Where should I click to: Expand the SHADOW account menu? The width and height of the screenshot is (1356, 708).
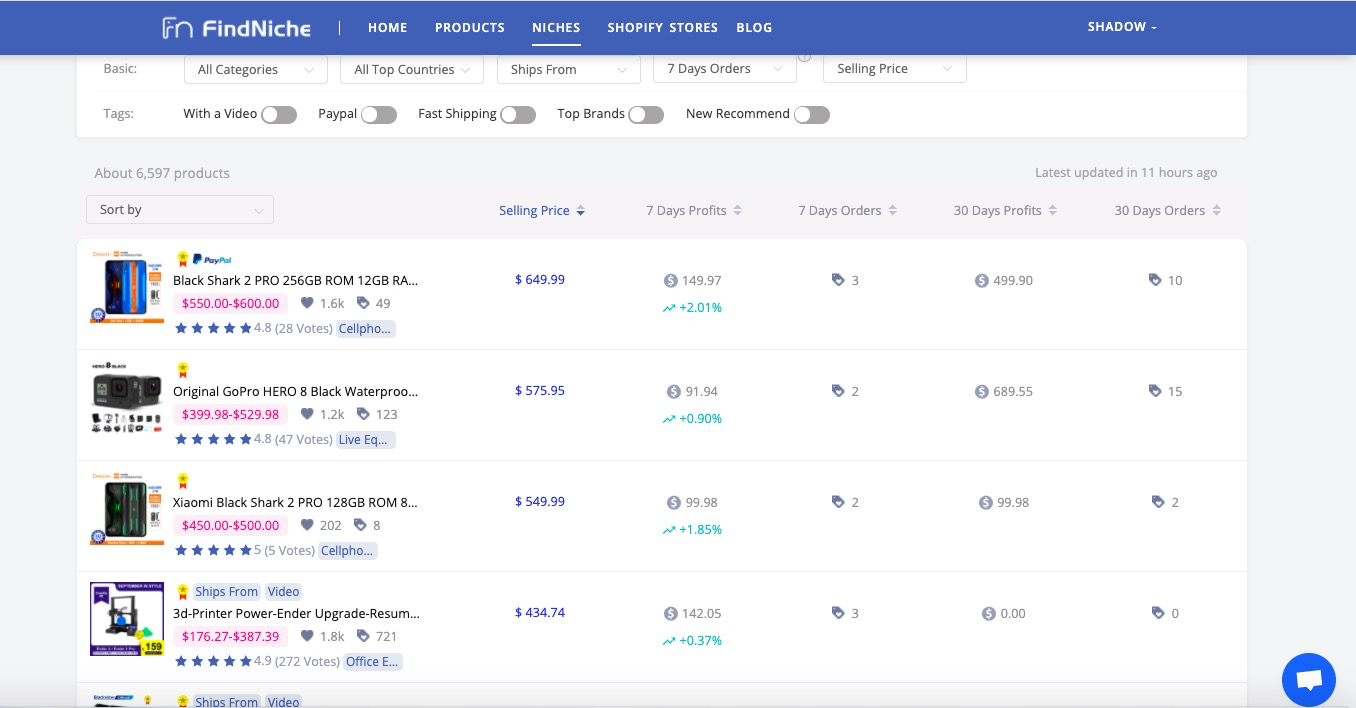tap(1122, 27)
